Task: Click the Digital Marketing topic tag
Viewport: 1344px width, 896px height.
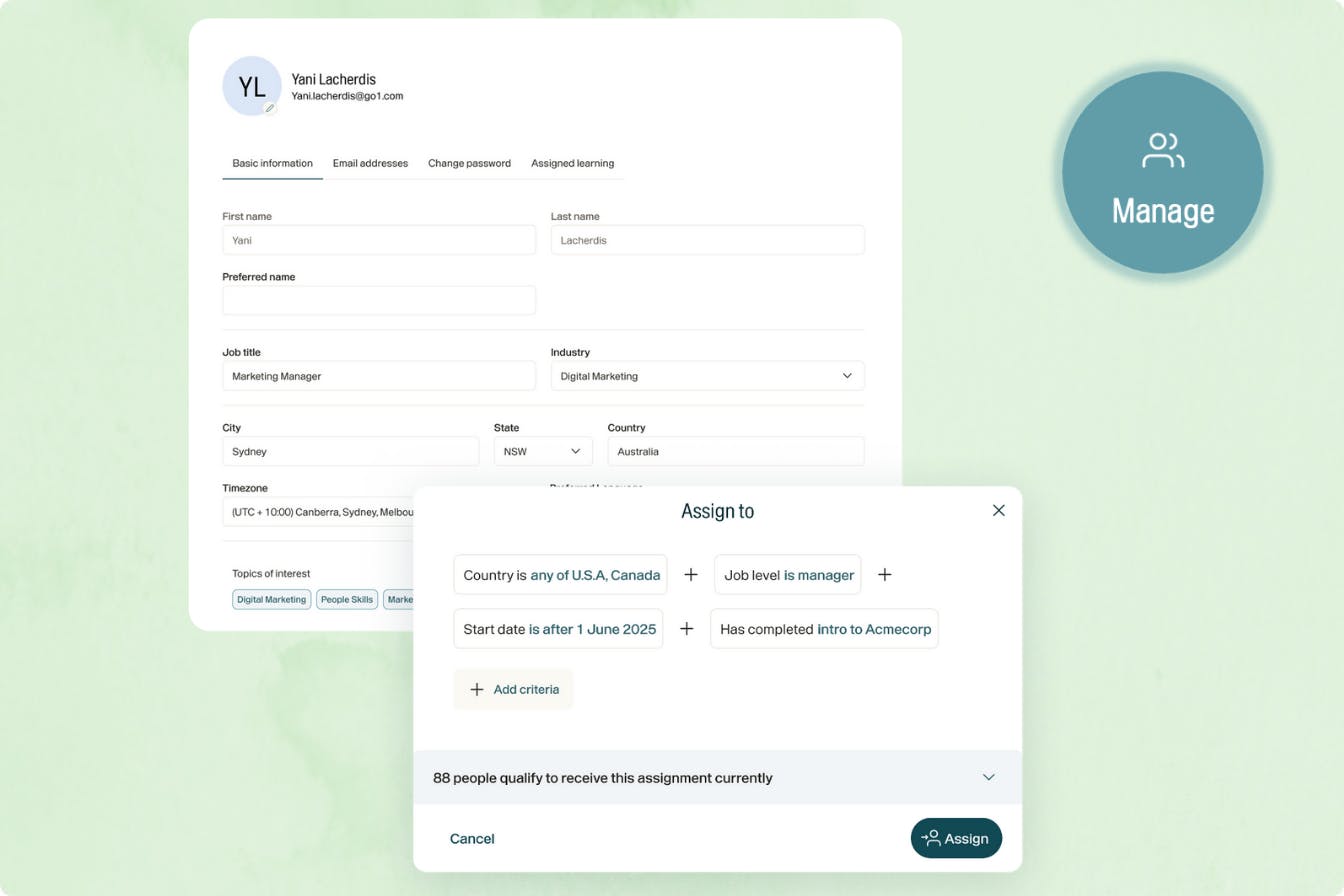Action: tap(272, 600)
